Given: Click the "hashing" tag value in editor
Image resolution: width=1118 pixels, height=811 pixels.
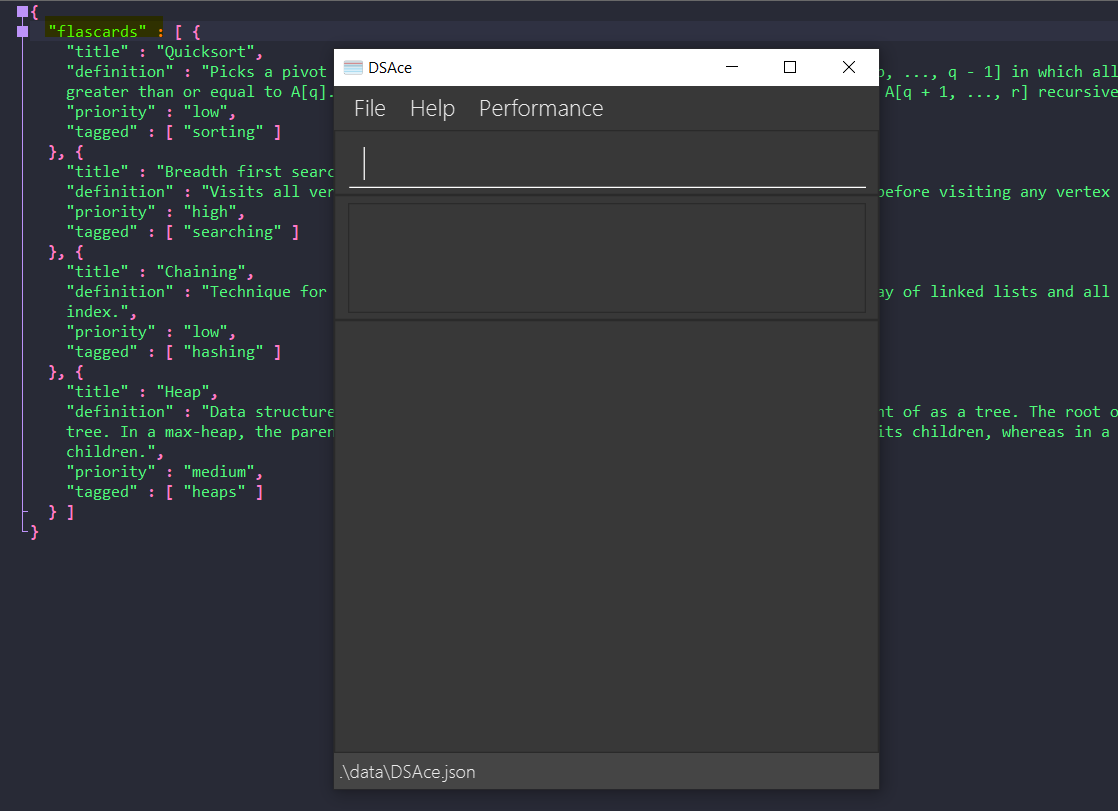Looking at the screenshot, I should click(x=223, y=352).
